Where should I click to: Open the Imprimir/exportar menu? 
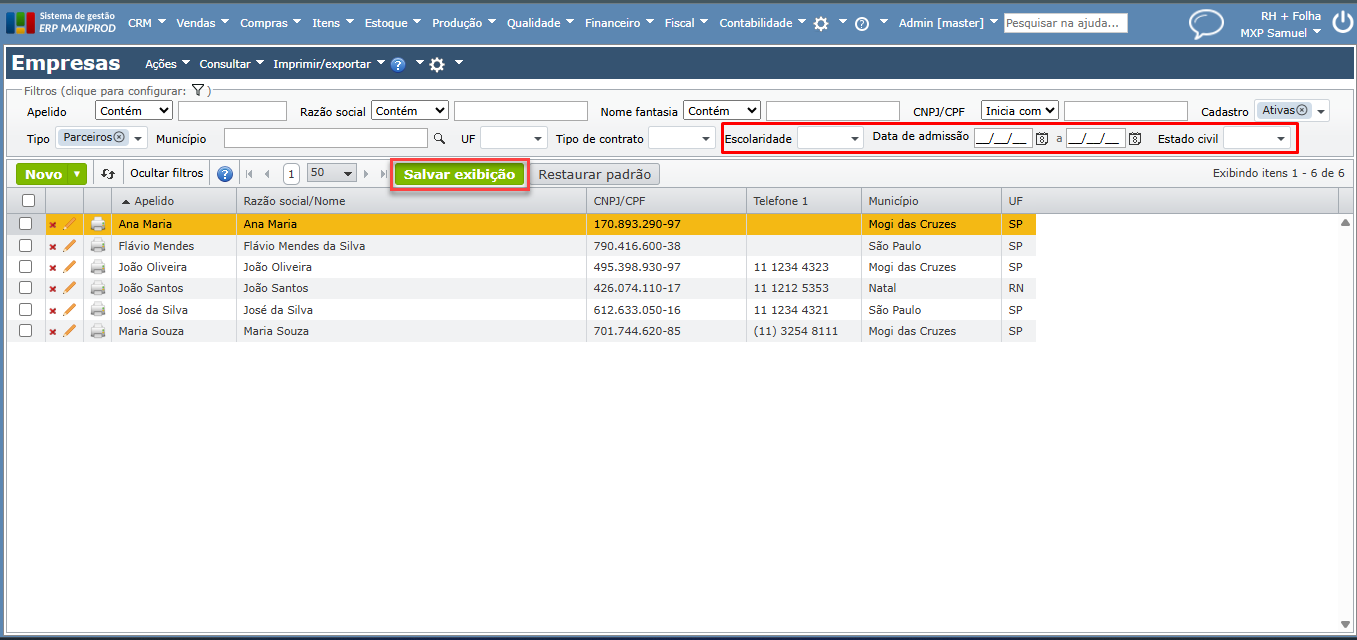[x=329, y=64]
